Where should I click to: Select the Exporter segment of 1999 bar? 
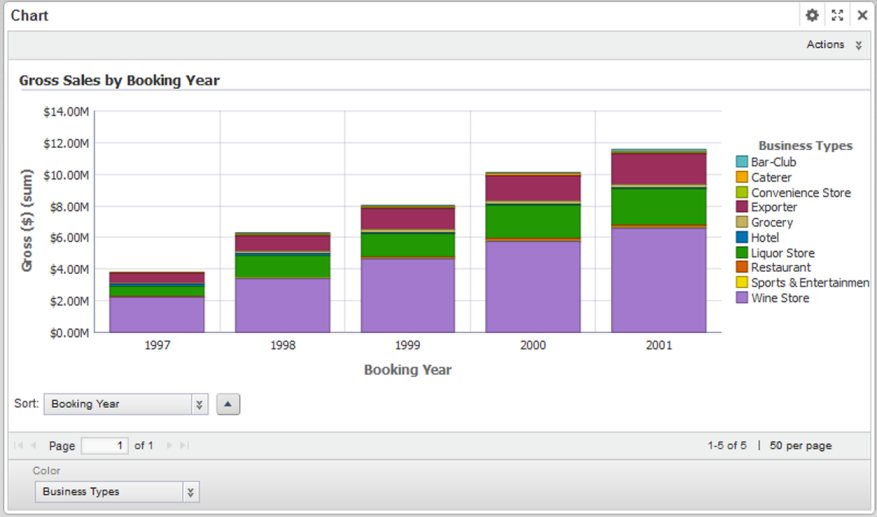tap(408, 219)
